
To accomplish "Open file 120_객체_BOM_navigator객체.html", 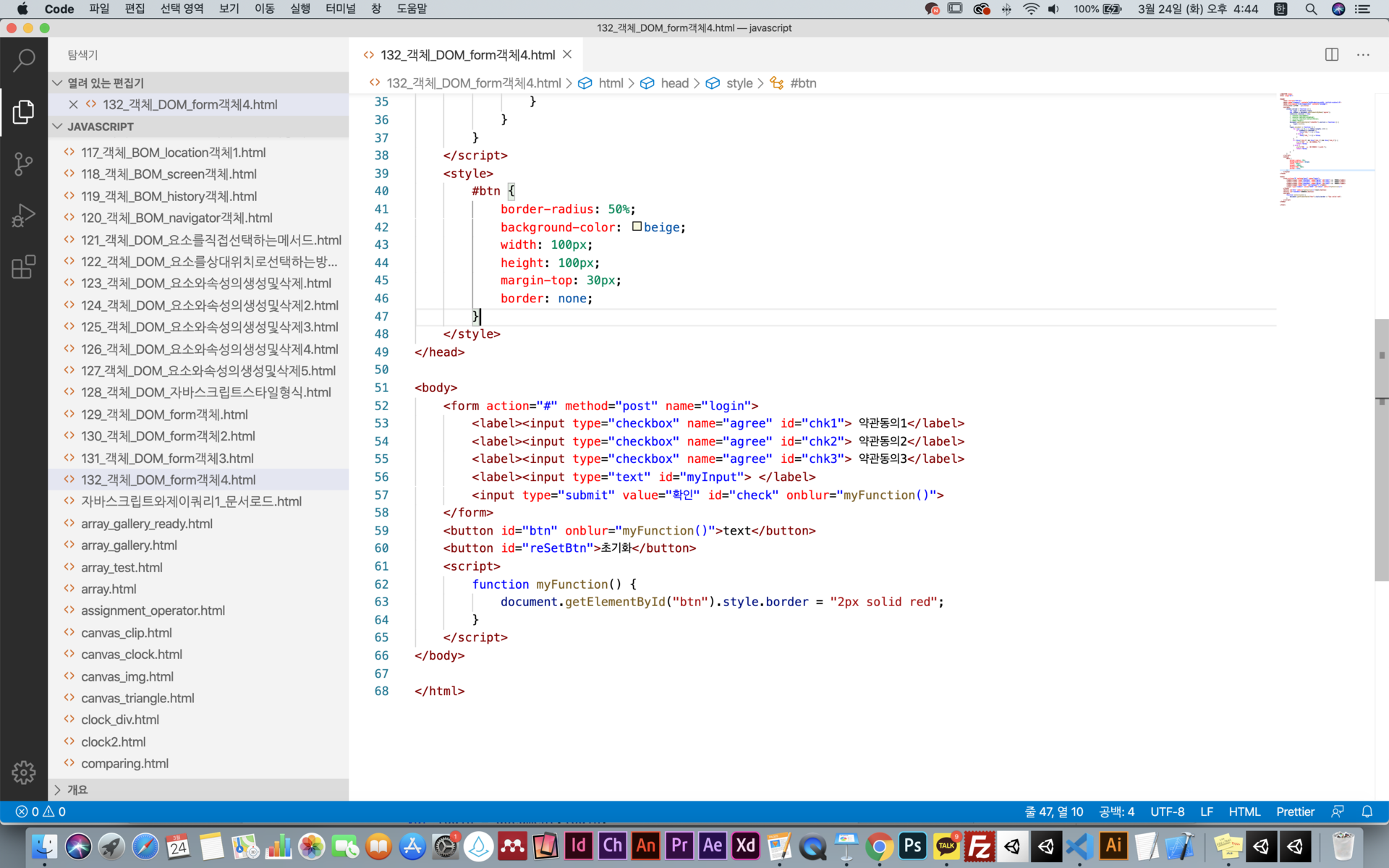I will pos(198,218).
